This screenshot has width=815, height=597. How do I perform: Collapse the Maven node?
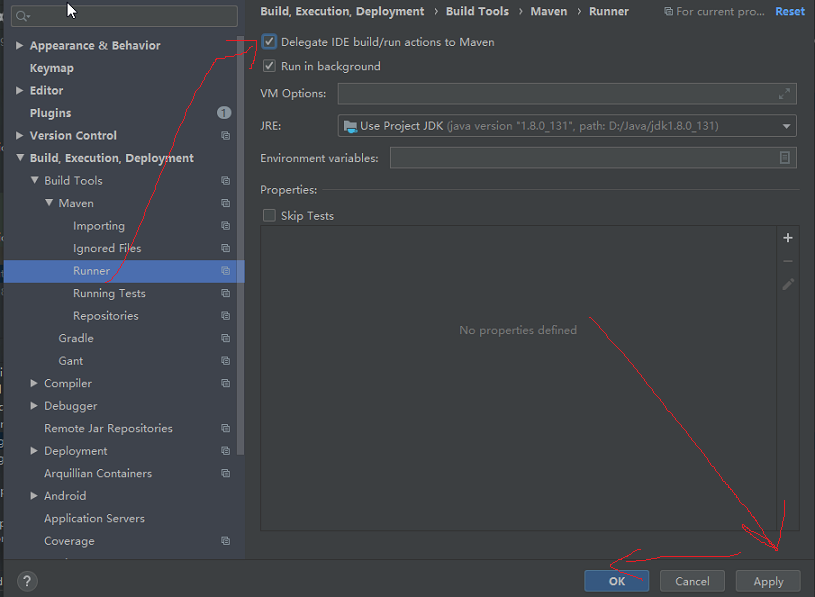(49, 203)
